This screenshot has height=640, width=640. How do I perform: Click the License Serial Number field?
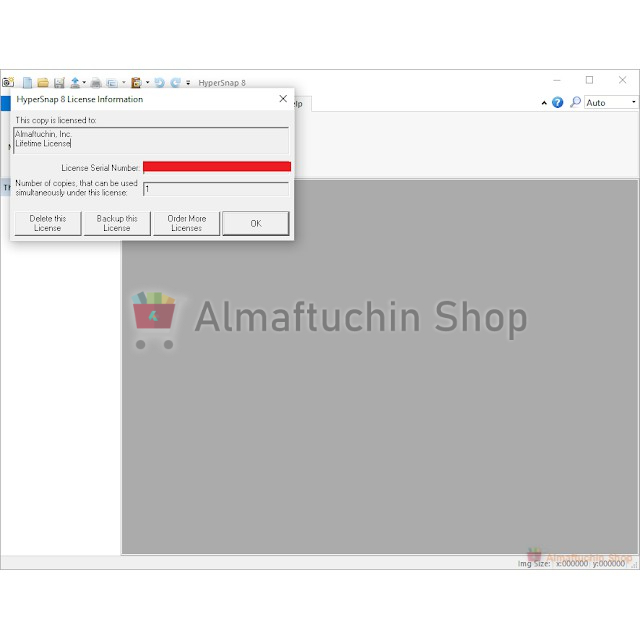pos(217,167)
